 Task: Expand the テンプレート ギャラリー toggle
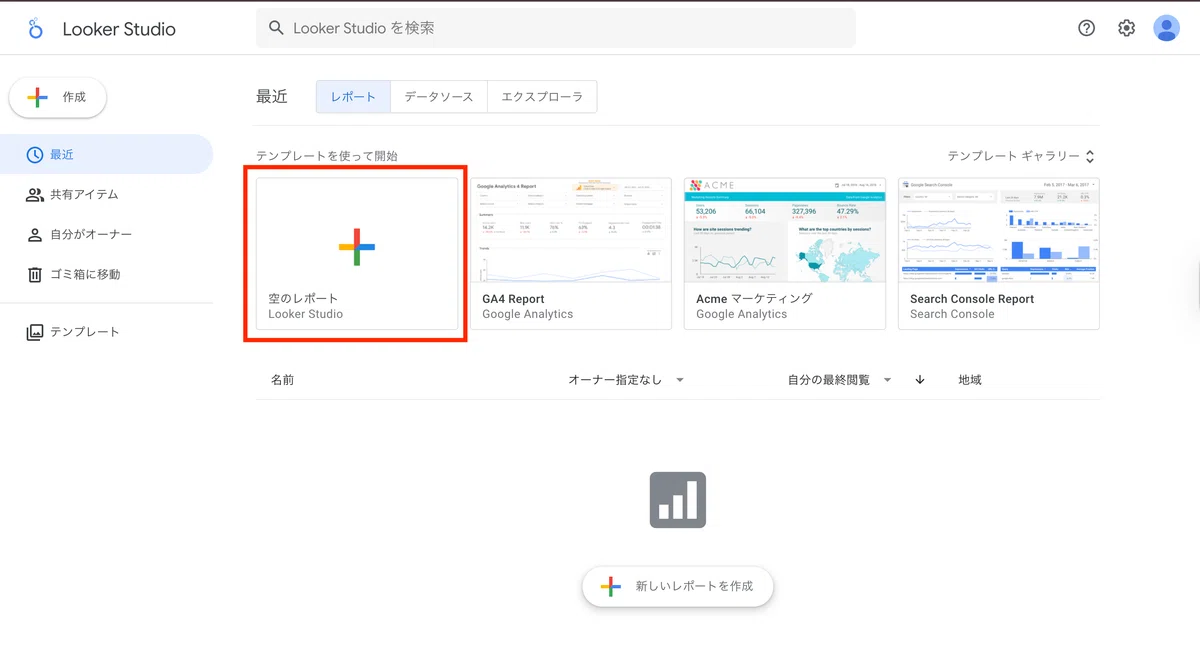coord(1021,156)
